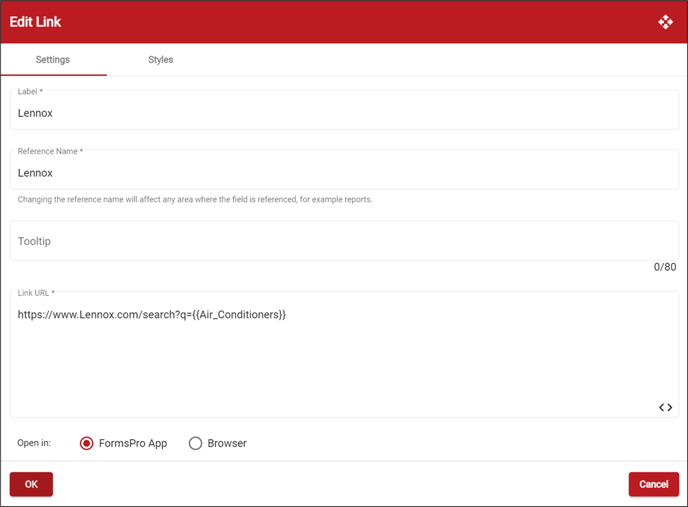688x507 pixels.
Task: Click the reference name warning hint text
Action: [195, 199]
